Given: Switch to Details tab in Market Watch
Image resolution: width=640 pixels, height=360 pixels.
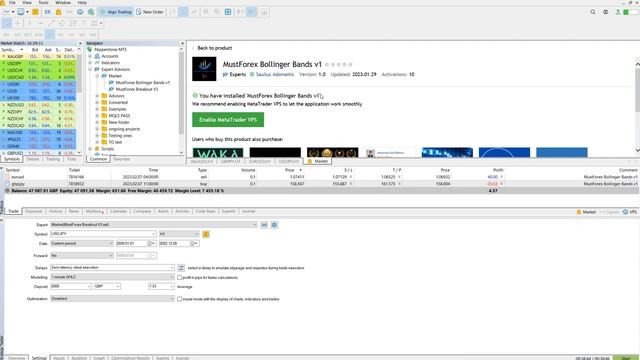Looking at the screenshot, I should [33, 159].
